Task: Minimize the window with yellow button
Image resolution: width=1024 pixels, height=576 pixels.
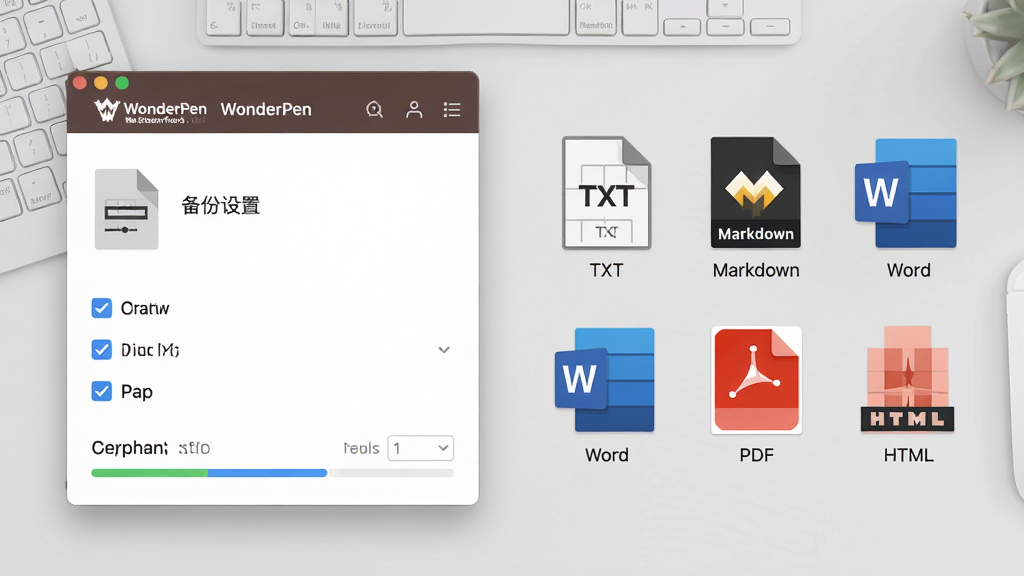Action: click(x=101, y=83)
